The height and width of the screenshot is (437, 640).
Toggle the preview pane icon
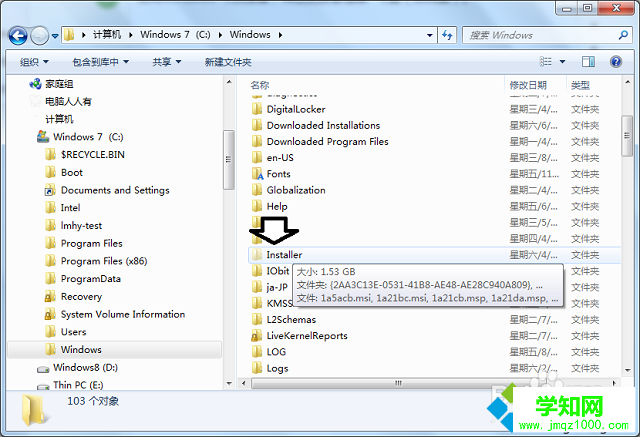[x=588, y=62]
